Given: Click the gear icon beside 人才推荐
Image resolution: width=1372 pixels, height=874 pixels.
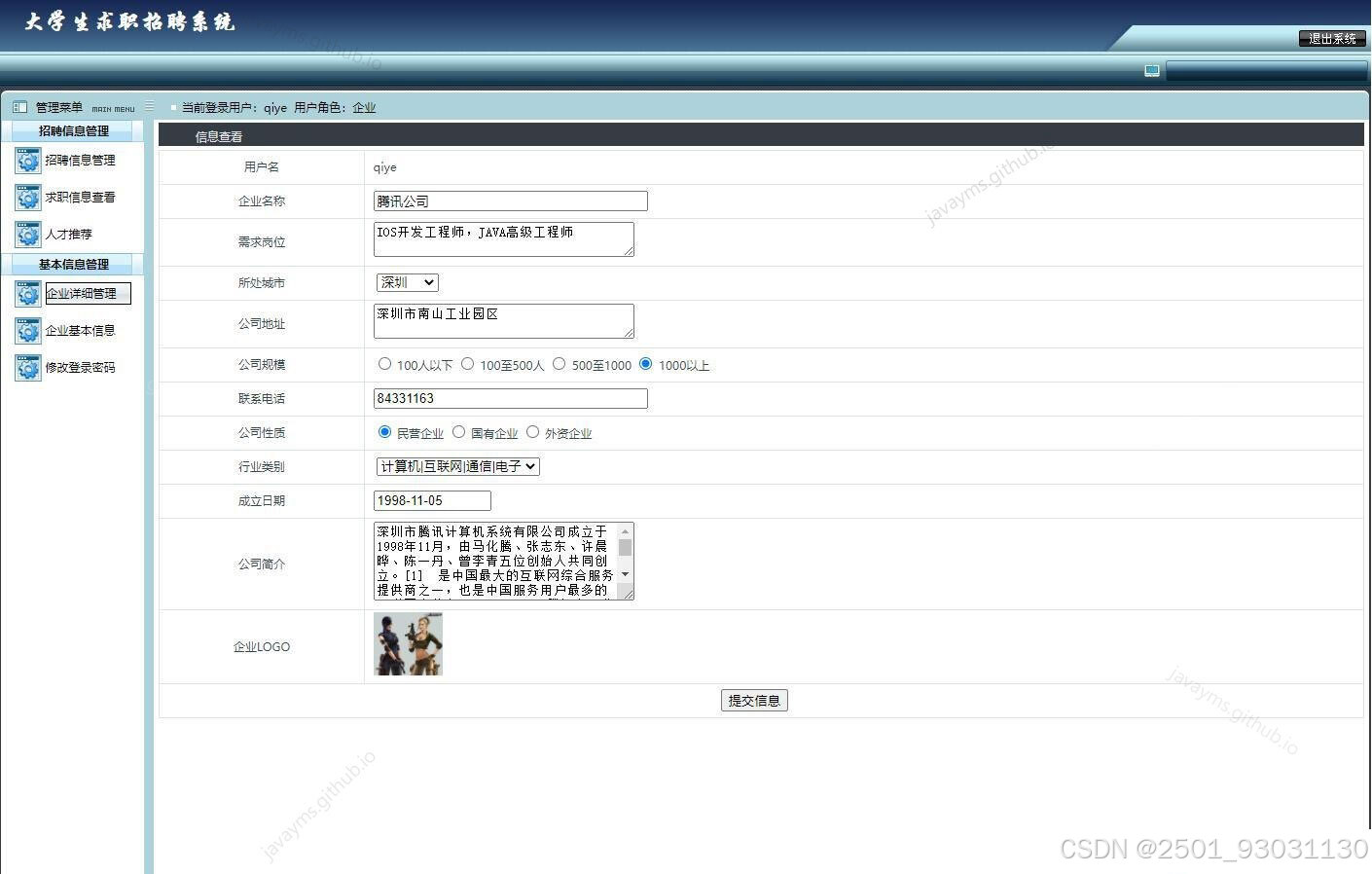Looking at the screenshot, I should (28, 234).
